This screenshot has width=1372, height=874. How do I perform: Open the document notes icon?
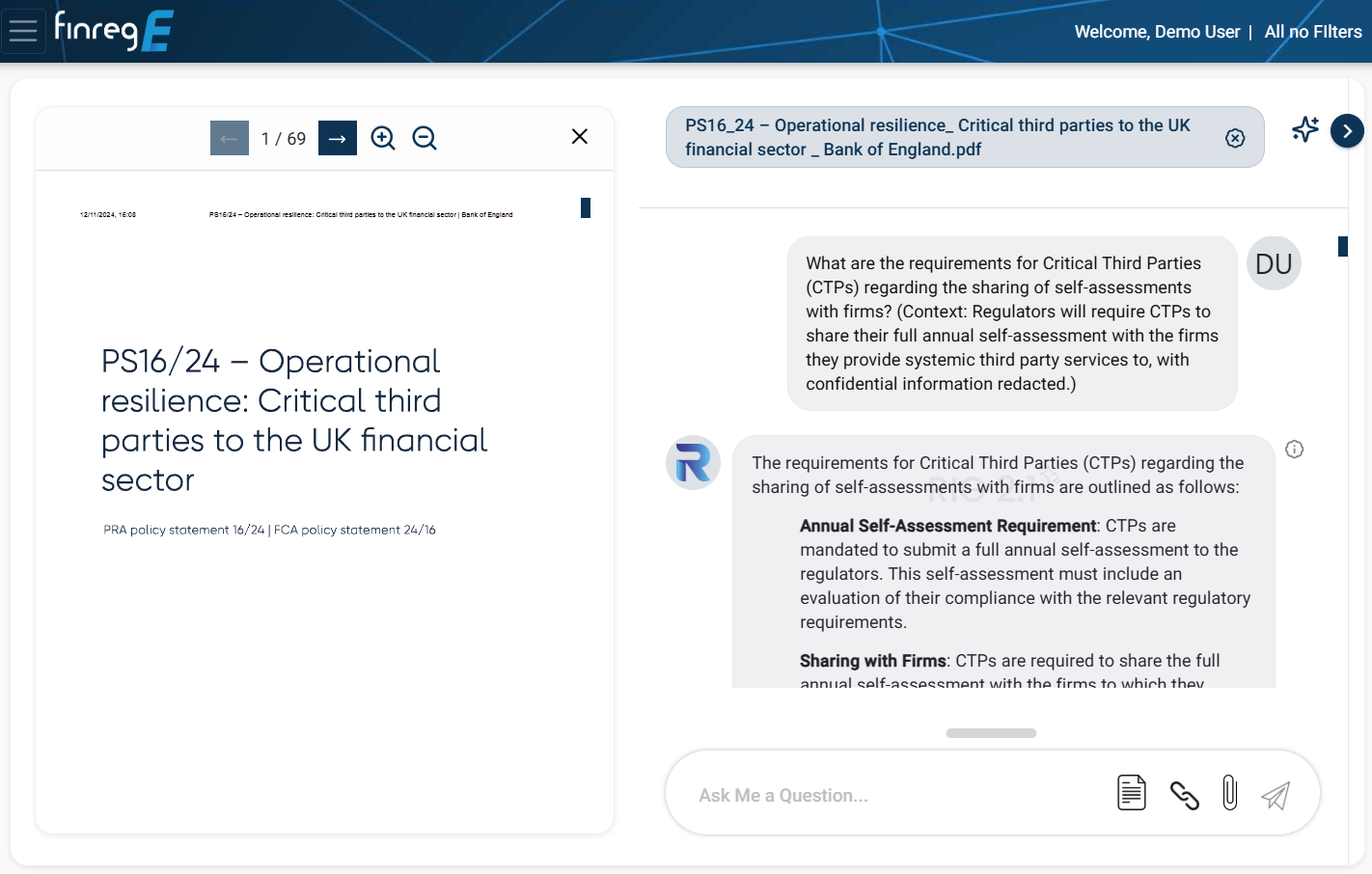click(x=1132, y=793)
